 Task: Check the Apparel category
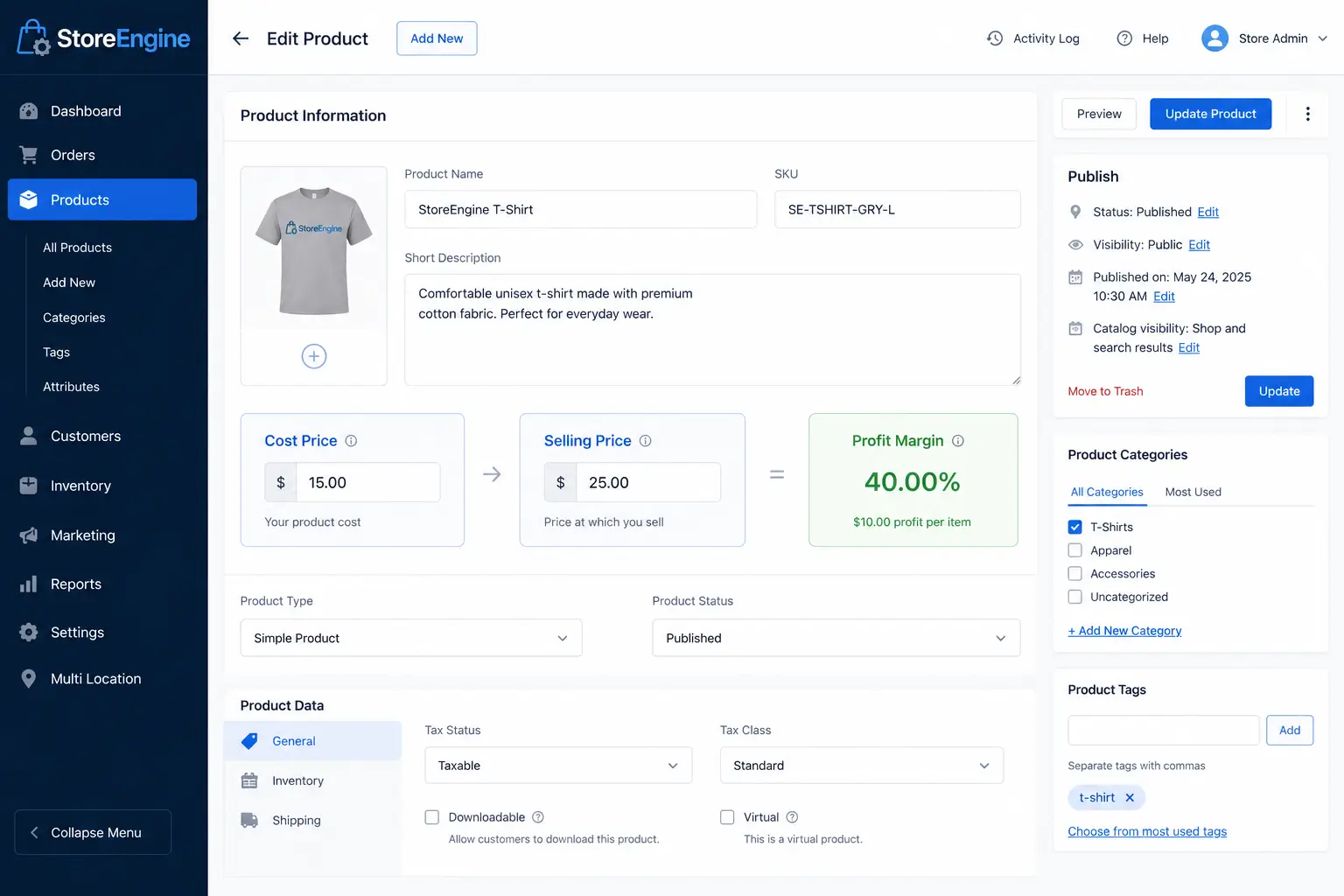[1075, 550]
